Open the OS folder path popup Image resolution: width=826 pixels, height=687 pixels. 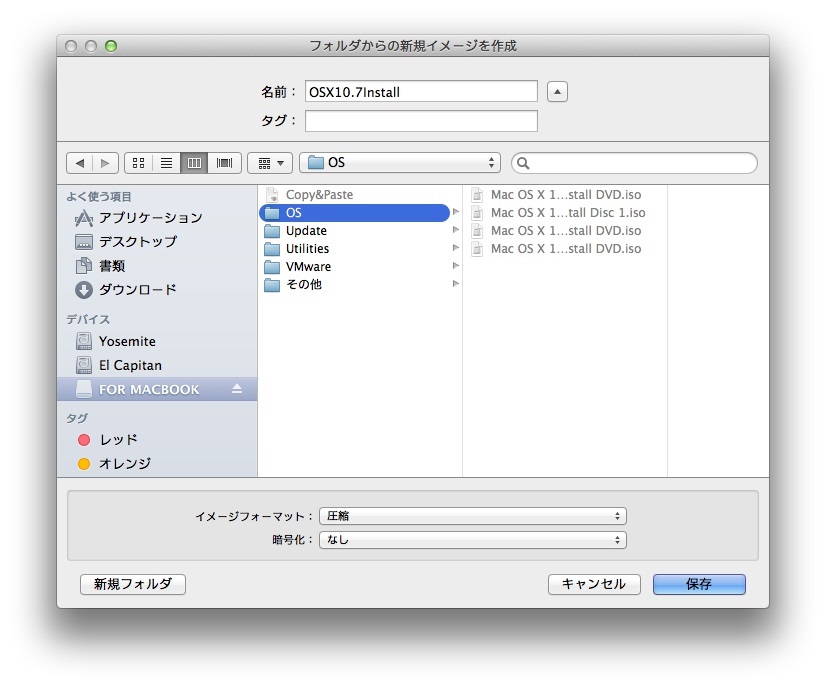click(400, 162)
